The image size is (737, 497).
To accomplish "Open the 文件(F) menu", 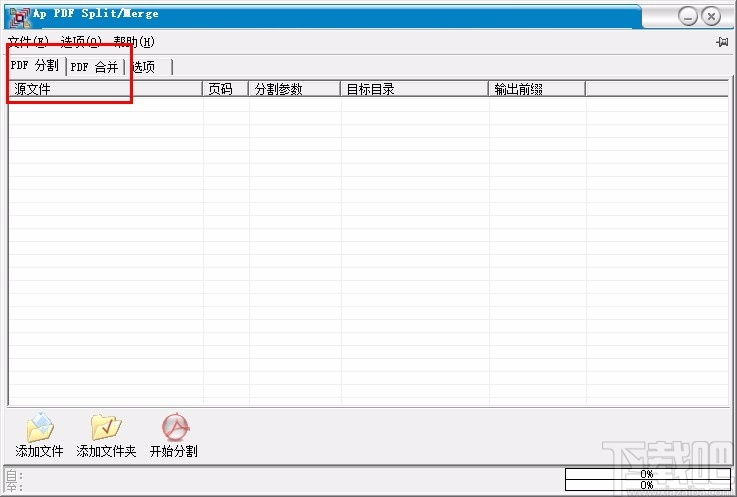I will (28, 42).
